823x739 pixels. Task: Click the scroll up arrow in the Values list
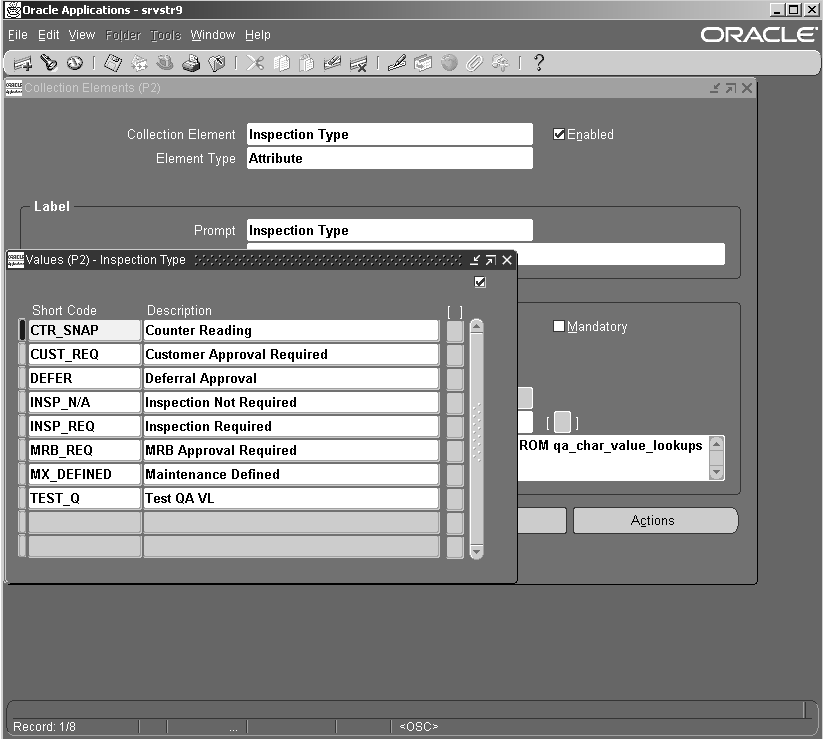(477, 326)
